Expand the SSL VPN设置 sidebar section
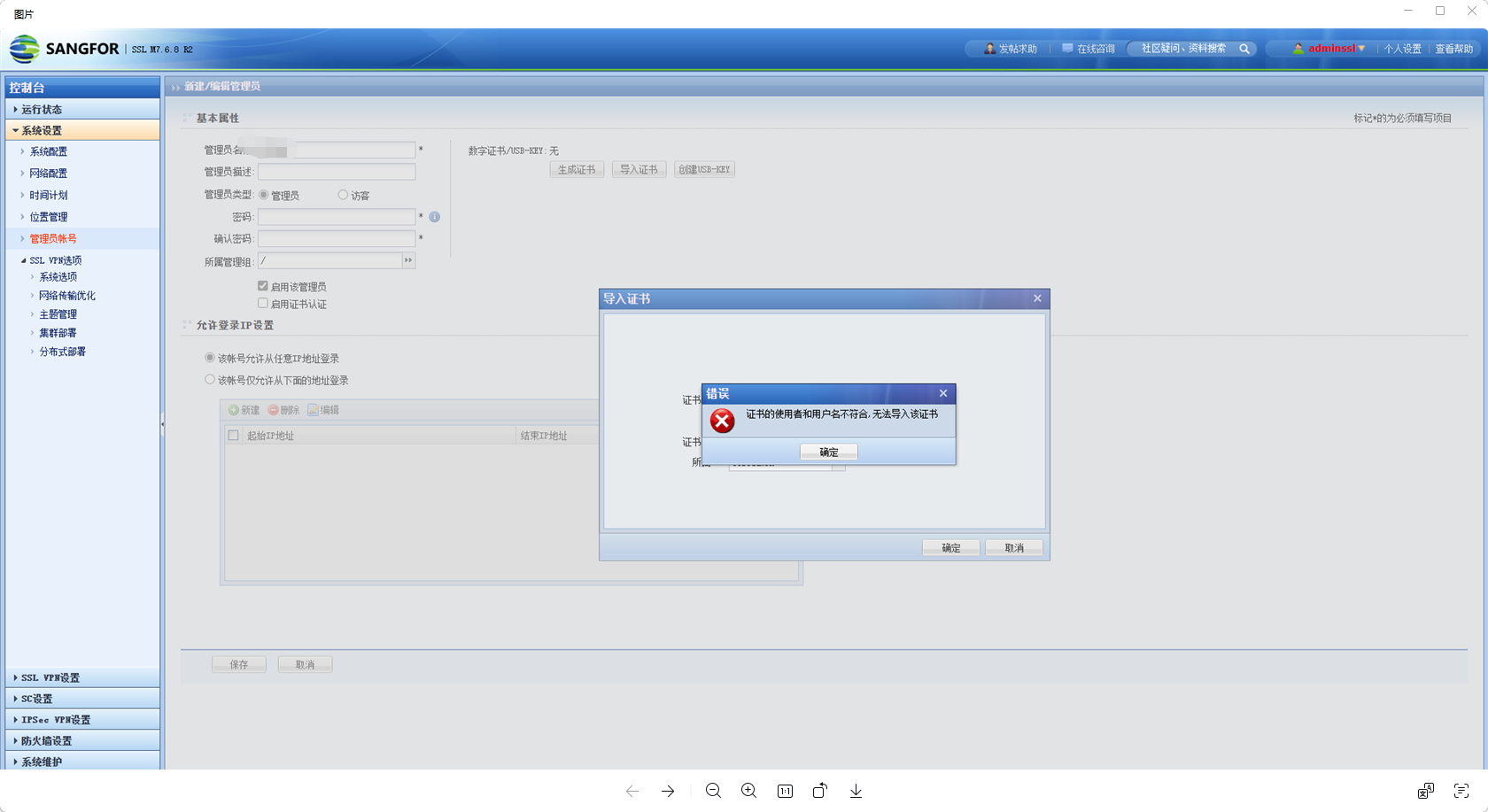The height and width of the screenshot is (812, 1488). click(x=50, y=677)
